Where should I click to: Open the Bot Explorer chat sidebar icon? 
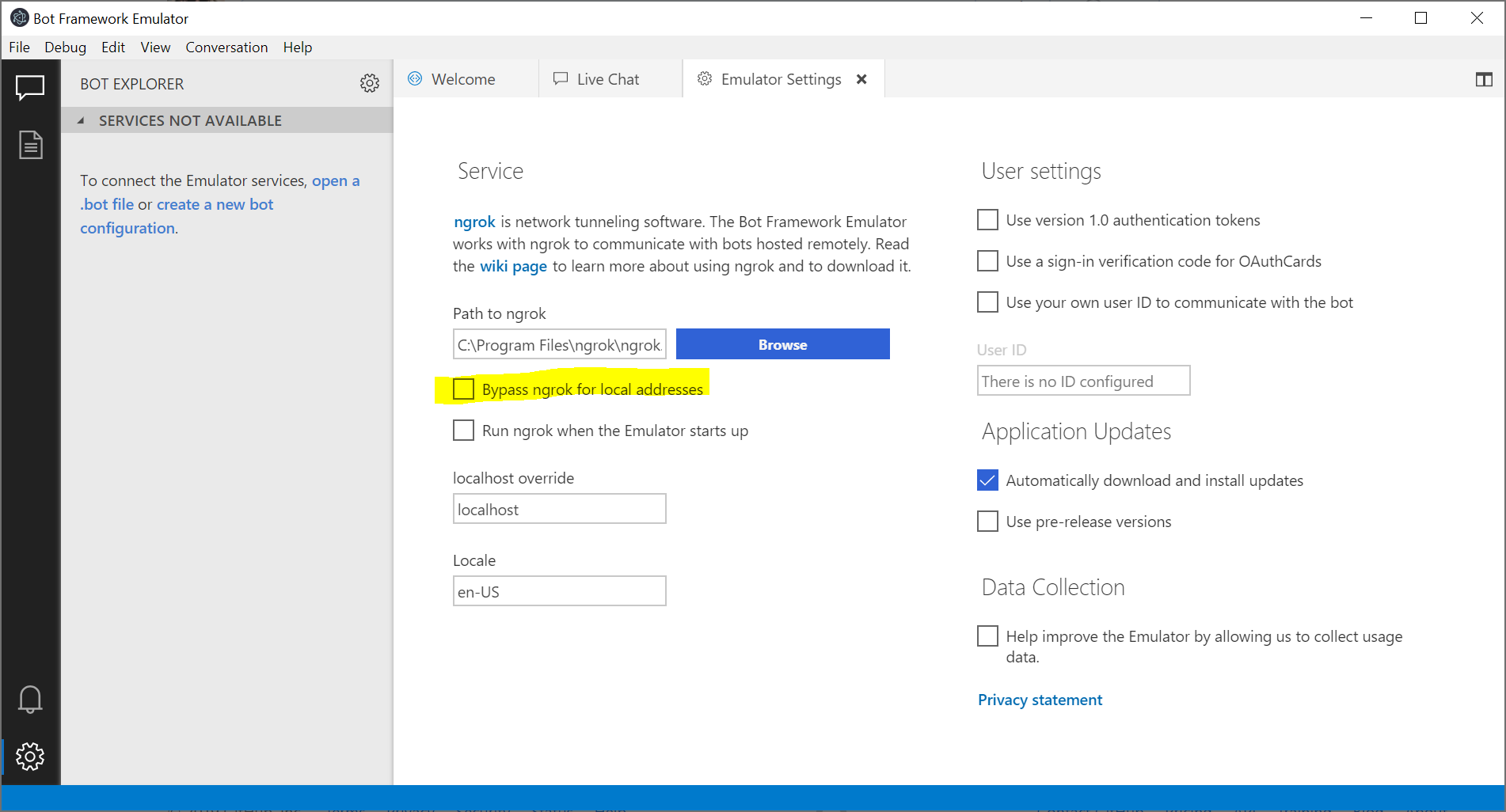click(x=30, y=86)
